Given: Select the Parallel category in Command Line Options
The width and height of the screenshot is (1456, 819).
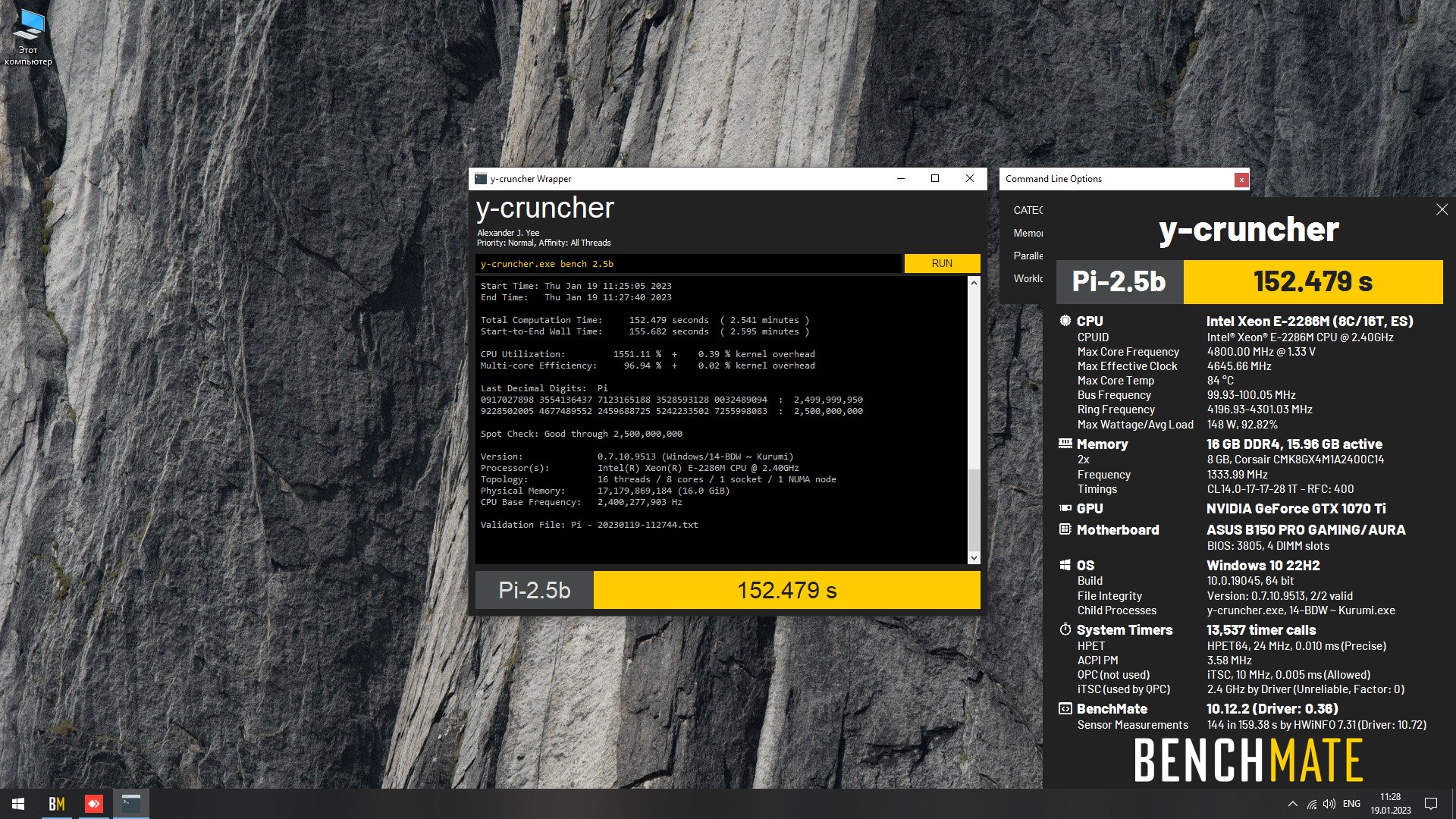Looking at the screenshot, I should point(1028,256).
